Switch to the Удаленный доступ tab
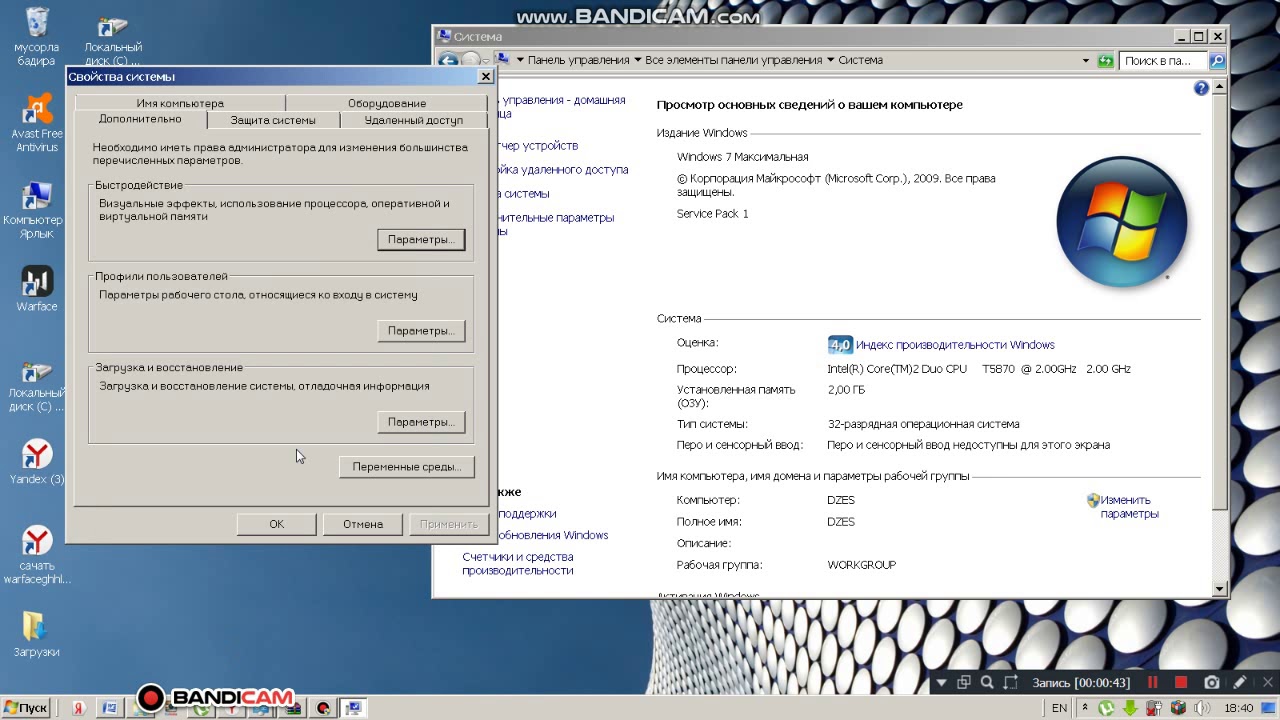Viewport: 1280px width, 720px height. tap(414, 120)
